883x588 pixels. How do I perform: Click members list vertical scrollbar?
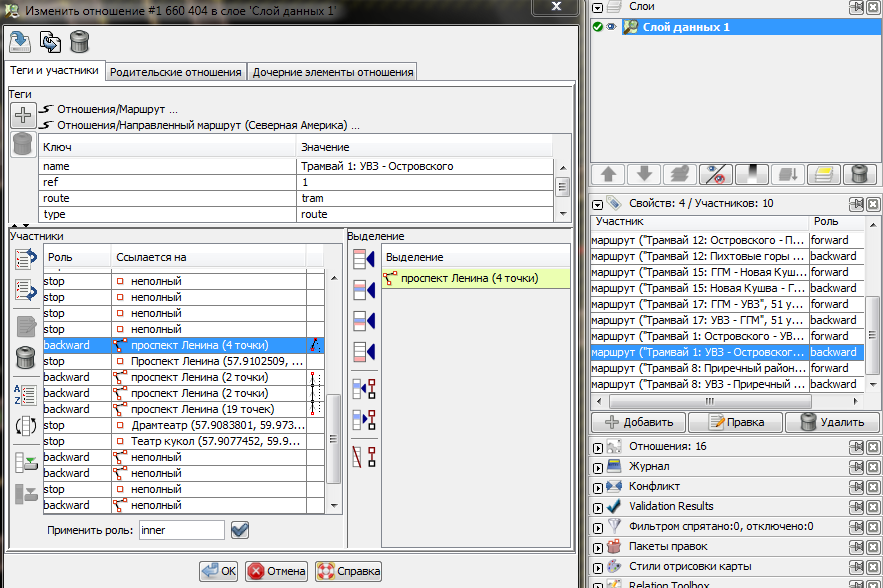334,439
